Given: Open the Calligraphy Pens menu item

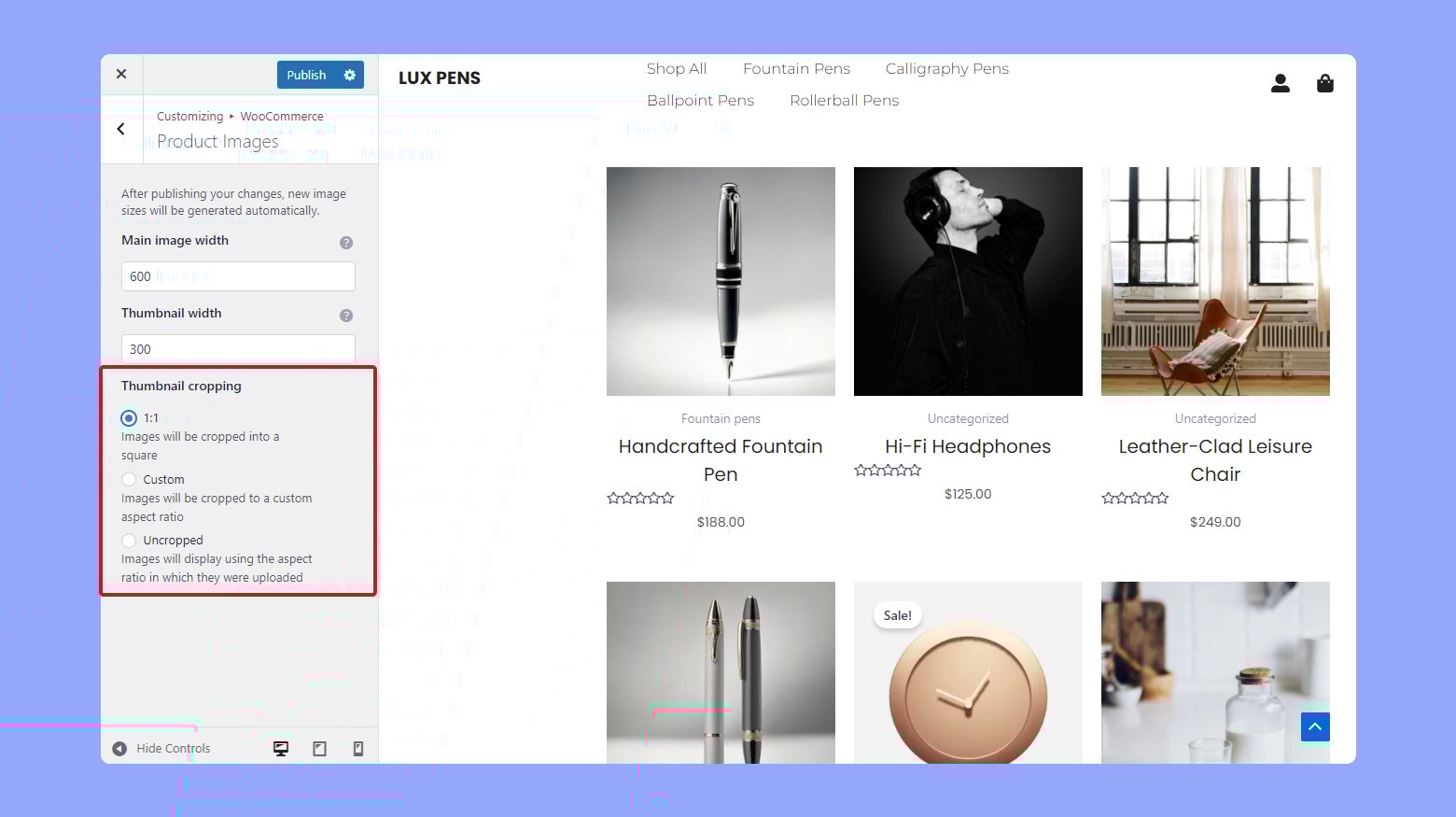Looking at the screenshot, I should 946,68.
